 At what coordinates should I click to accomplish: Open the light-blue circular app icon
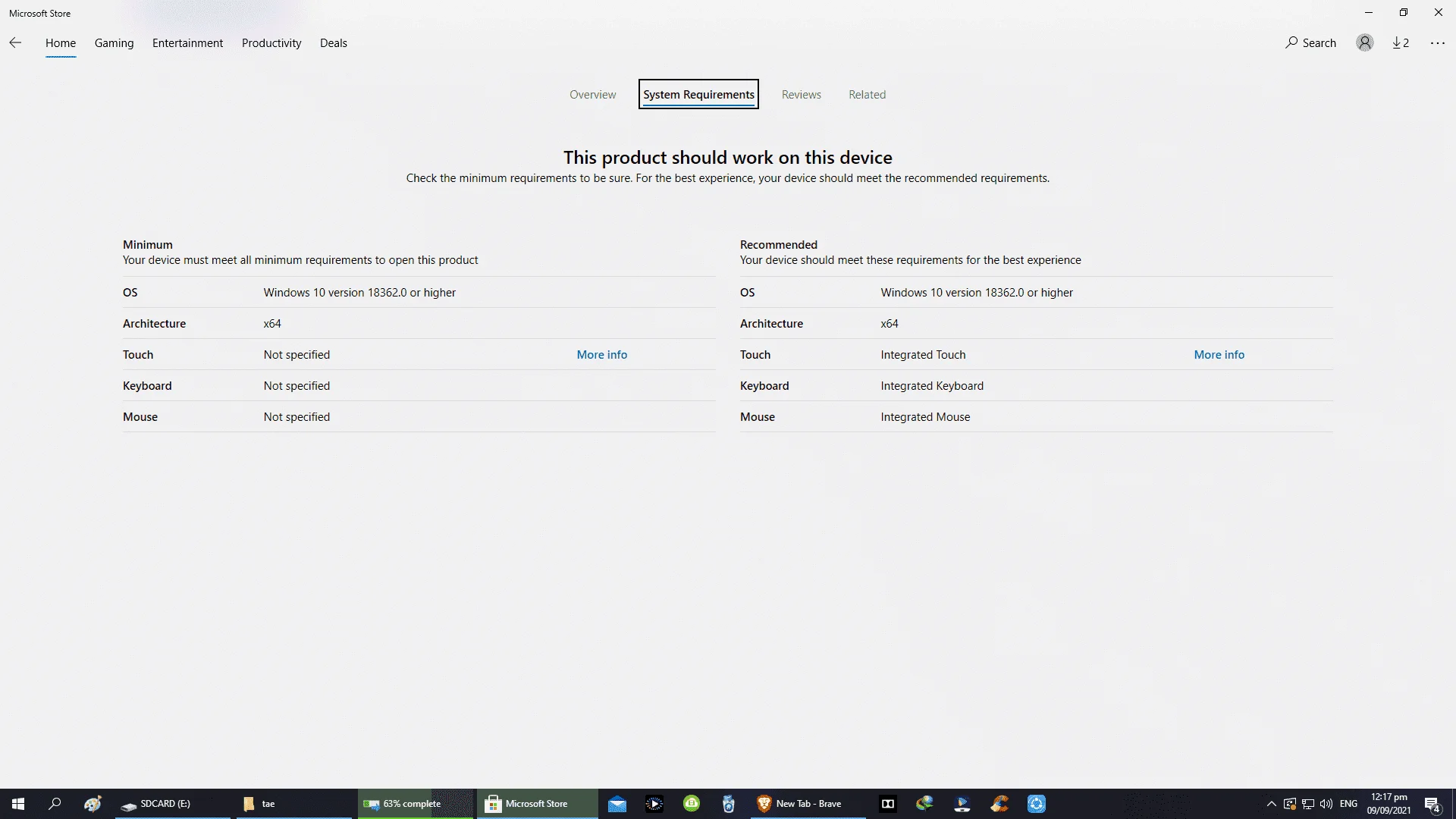pyautogui.click(x=1037, y=804)
